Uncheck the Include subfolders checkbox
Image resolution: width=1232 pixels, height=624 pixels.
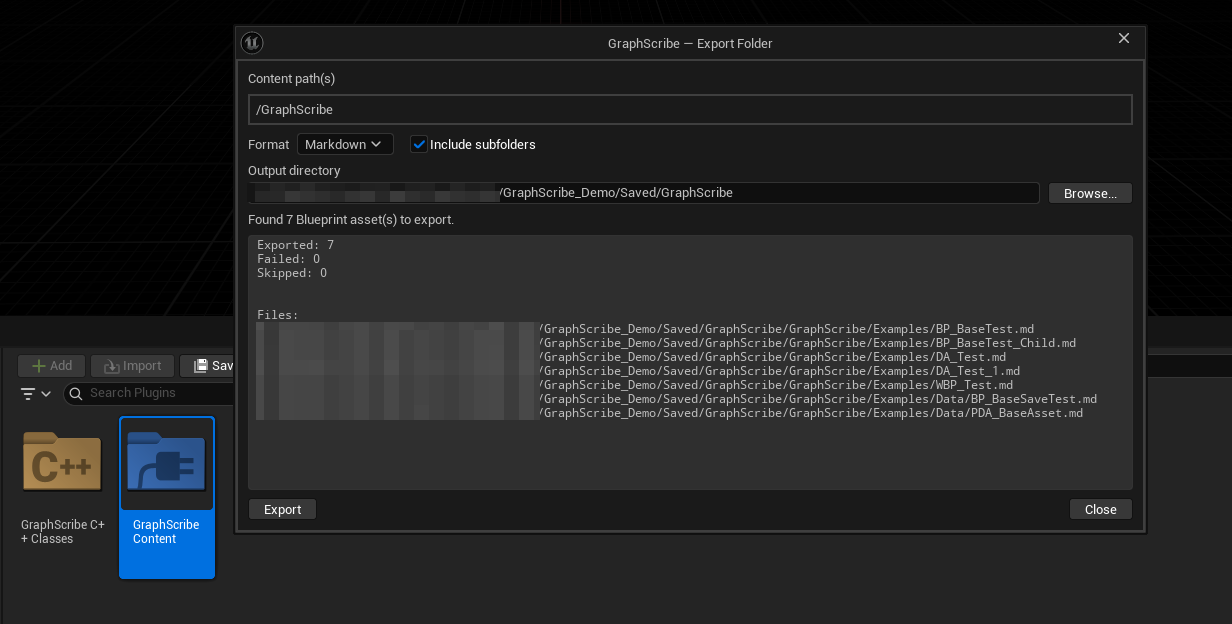(x=419, y=144)
